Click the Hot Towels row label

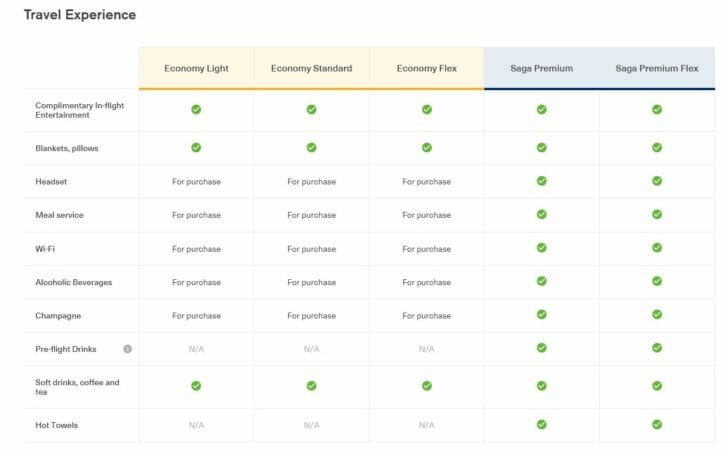click(57, 426)
